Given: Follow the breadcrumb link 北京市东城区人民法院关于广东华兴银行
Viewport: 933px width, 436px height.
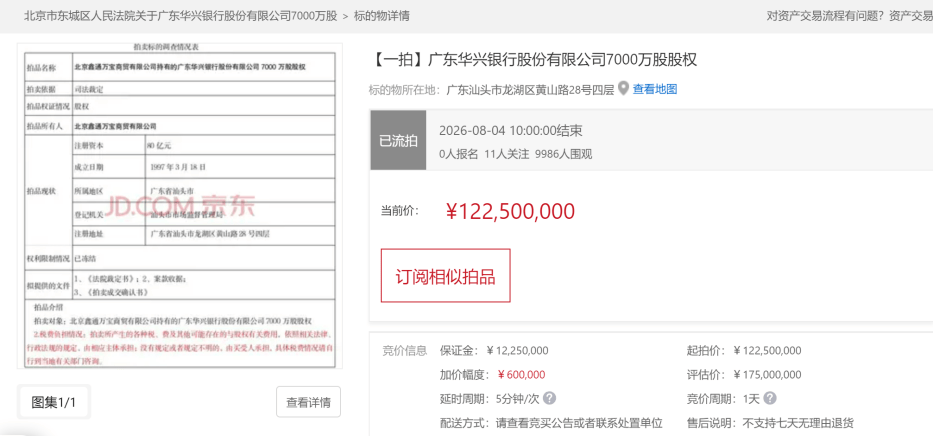Looking at the screenshot, I should coord(179,16).
